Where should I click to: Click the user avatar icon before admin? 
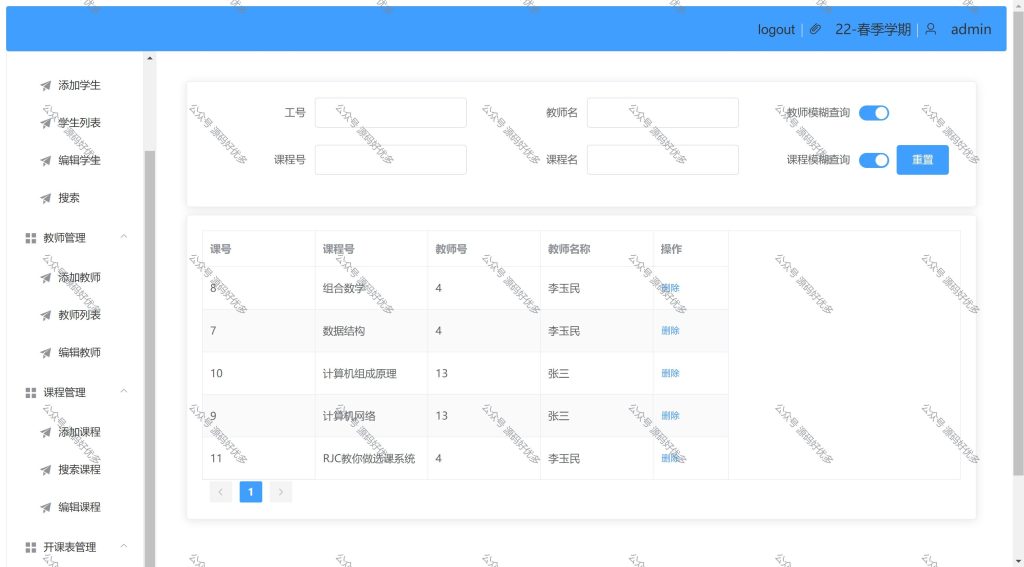(x=931, y=29)
